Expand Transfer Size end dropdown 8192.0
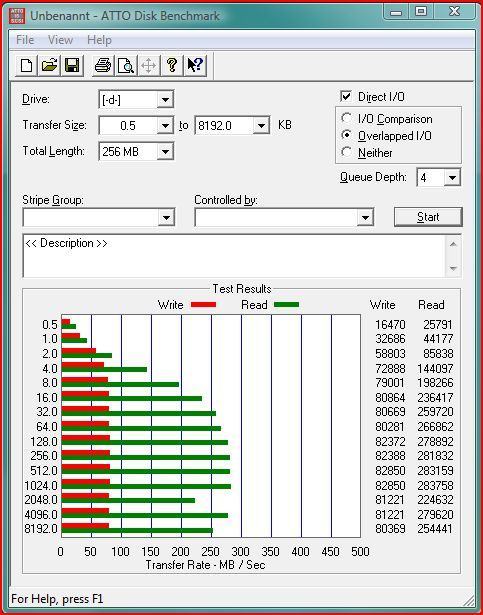483x615 pixels. pyautogui.click(x=261, y=126)
